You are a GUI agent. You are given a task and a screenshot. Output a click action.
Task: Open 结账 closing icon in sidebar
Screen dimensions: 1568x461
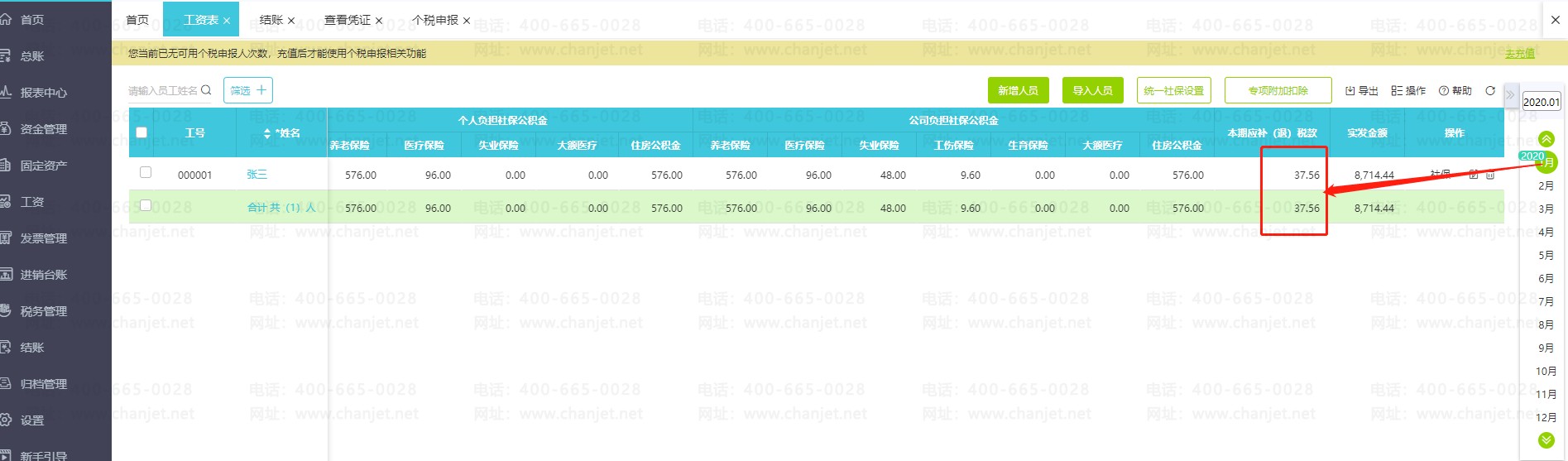pyautogui.click(x=6, y=347)
